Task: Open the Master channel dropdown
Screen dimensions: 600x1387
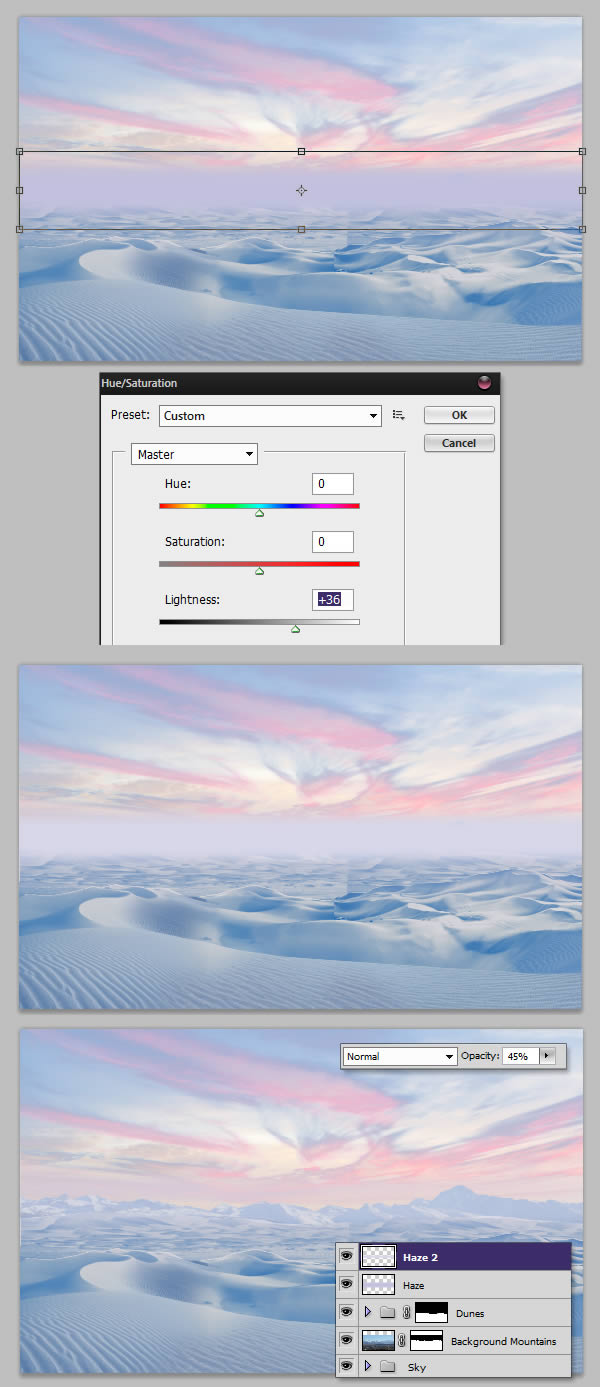Action: (194, 454)
